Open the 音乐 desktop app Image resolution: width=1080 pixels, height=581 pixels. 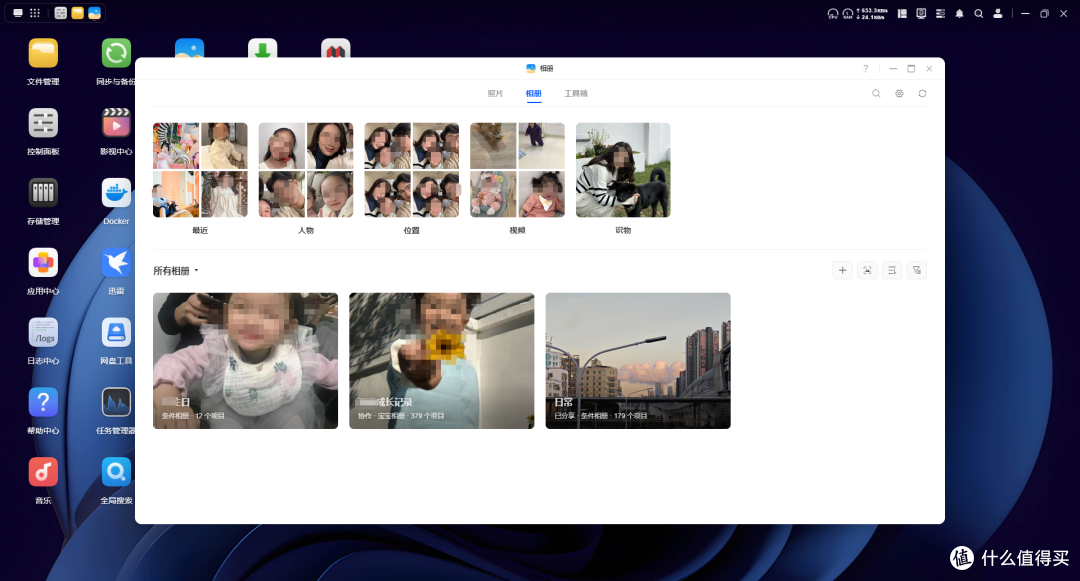click(x=43, y=472)
